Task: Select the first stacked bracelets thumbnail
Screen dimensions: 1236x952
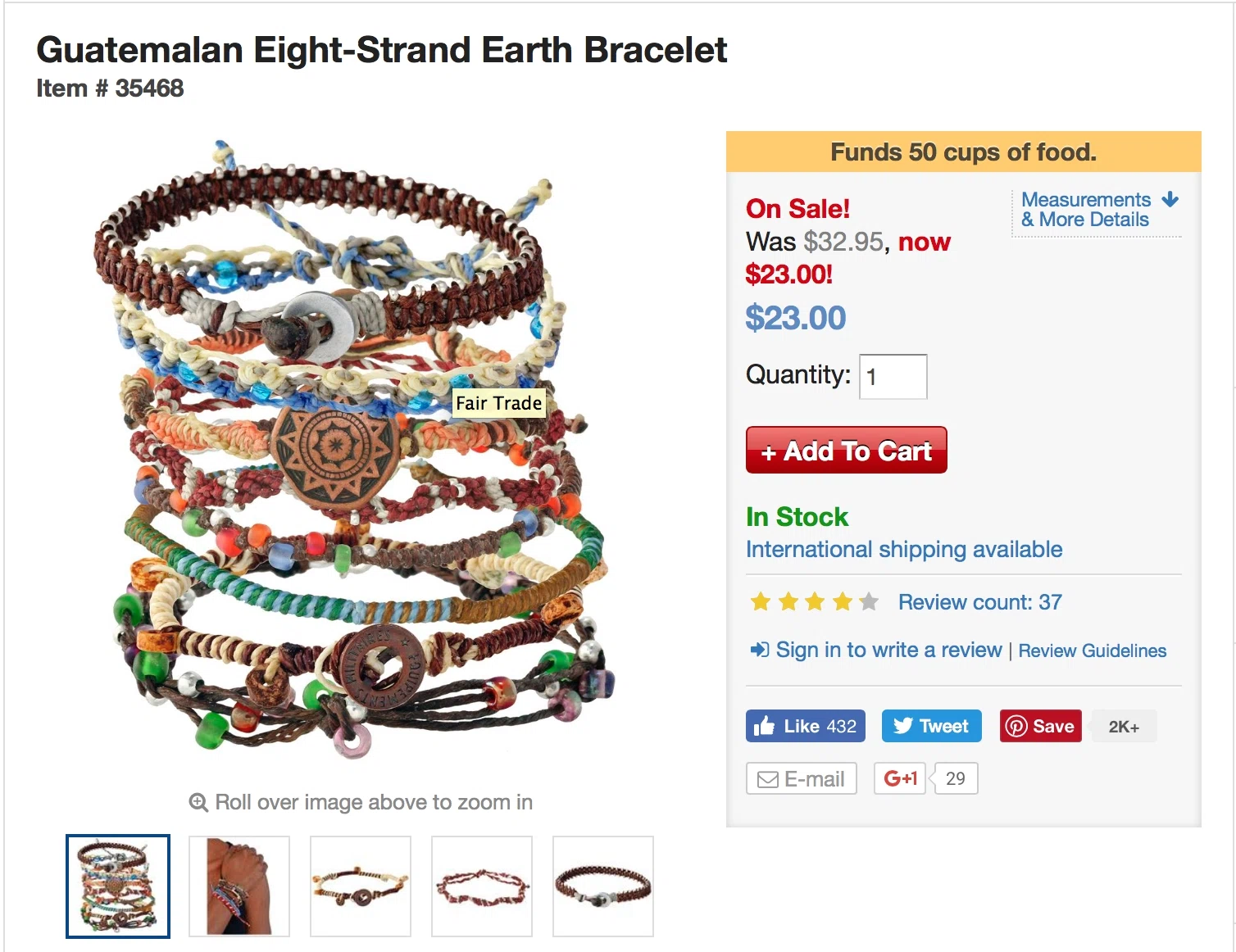Action: pyautogui.click(x=118, y=886)
